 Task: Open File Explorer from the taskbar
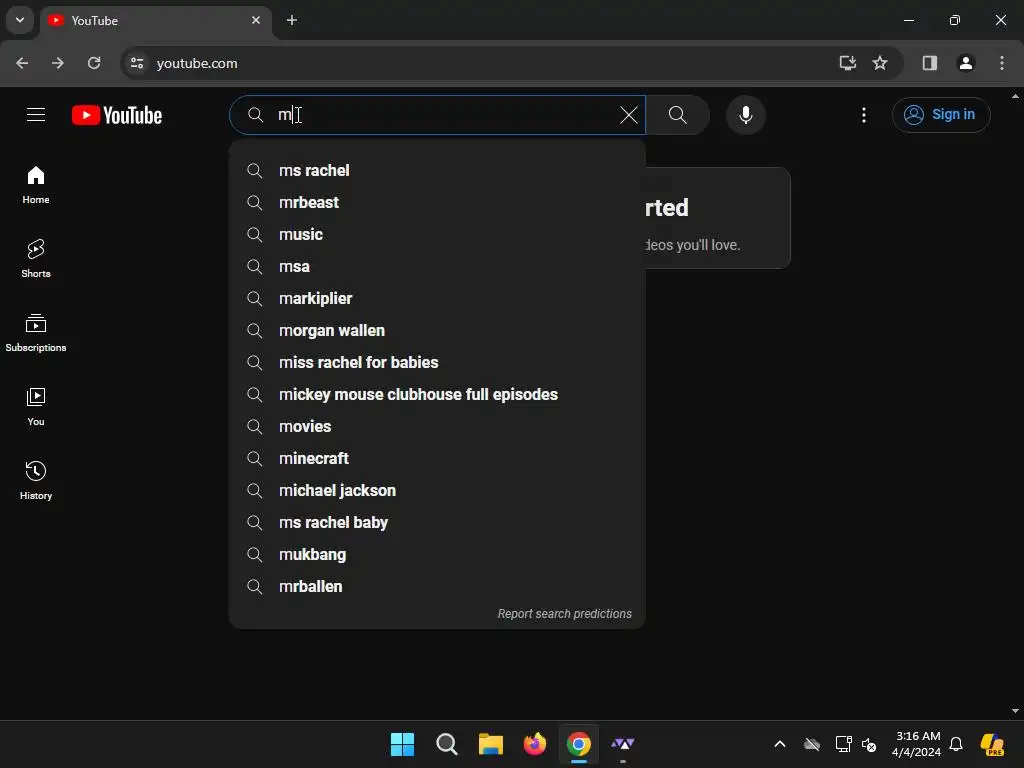[490, 744]
